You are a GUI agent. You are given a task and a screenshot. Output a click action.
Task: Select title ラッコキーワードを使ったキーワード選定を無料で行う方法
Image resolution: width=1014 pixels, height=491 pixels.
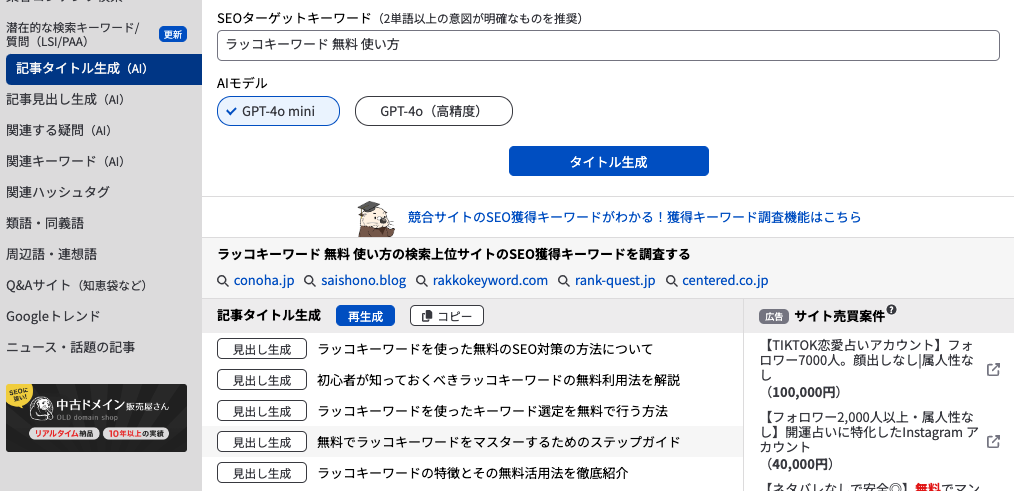(x=492, y=411)
